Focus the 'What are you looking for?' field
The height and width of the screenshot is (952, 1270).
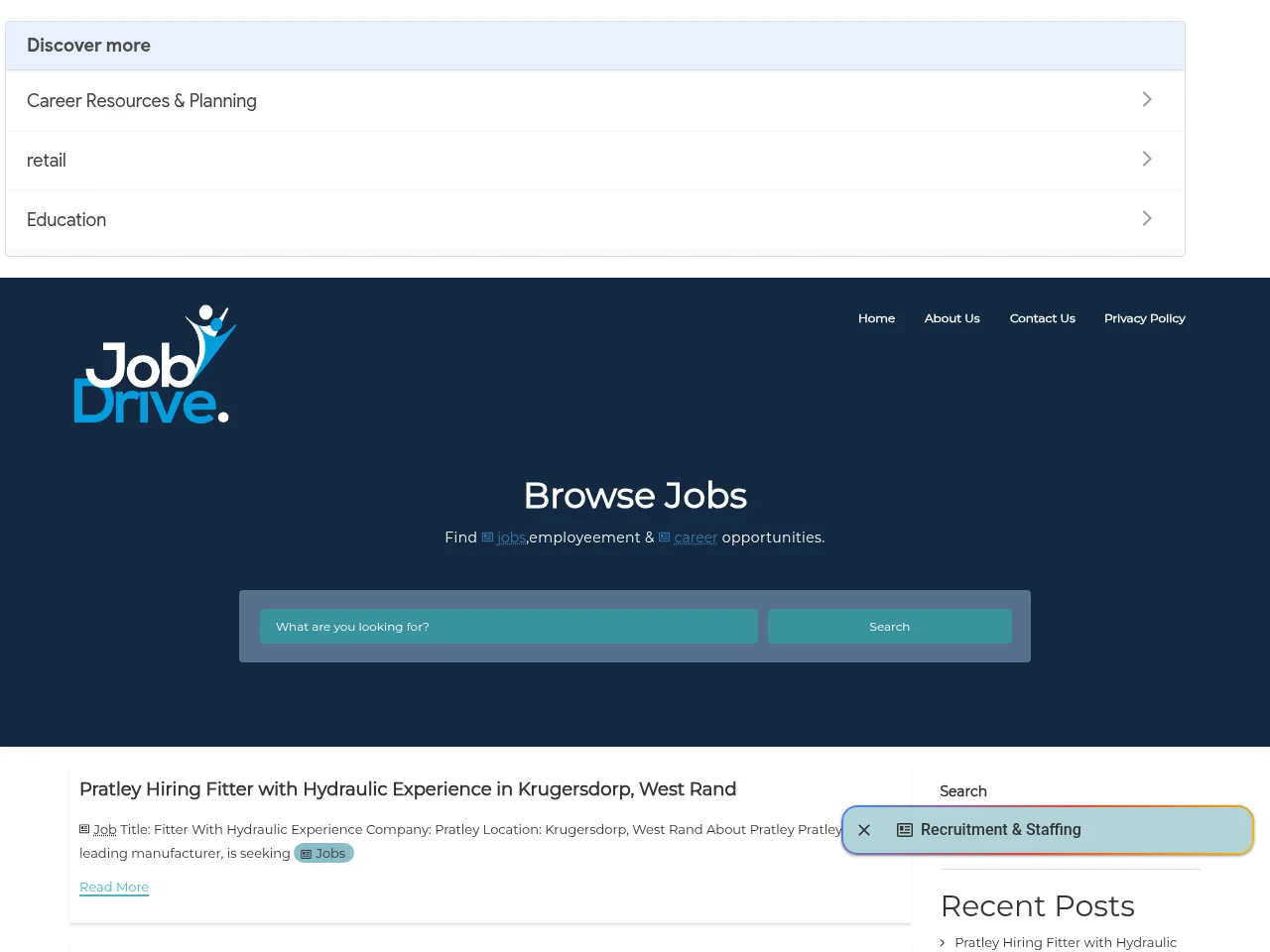pyautogui.click(x=509, y=627)
